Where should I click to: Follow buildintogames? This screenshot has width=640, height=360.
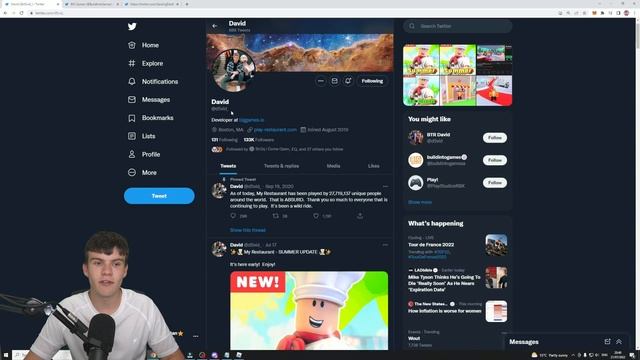coord(495,160)
